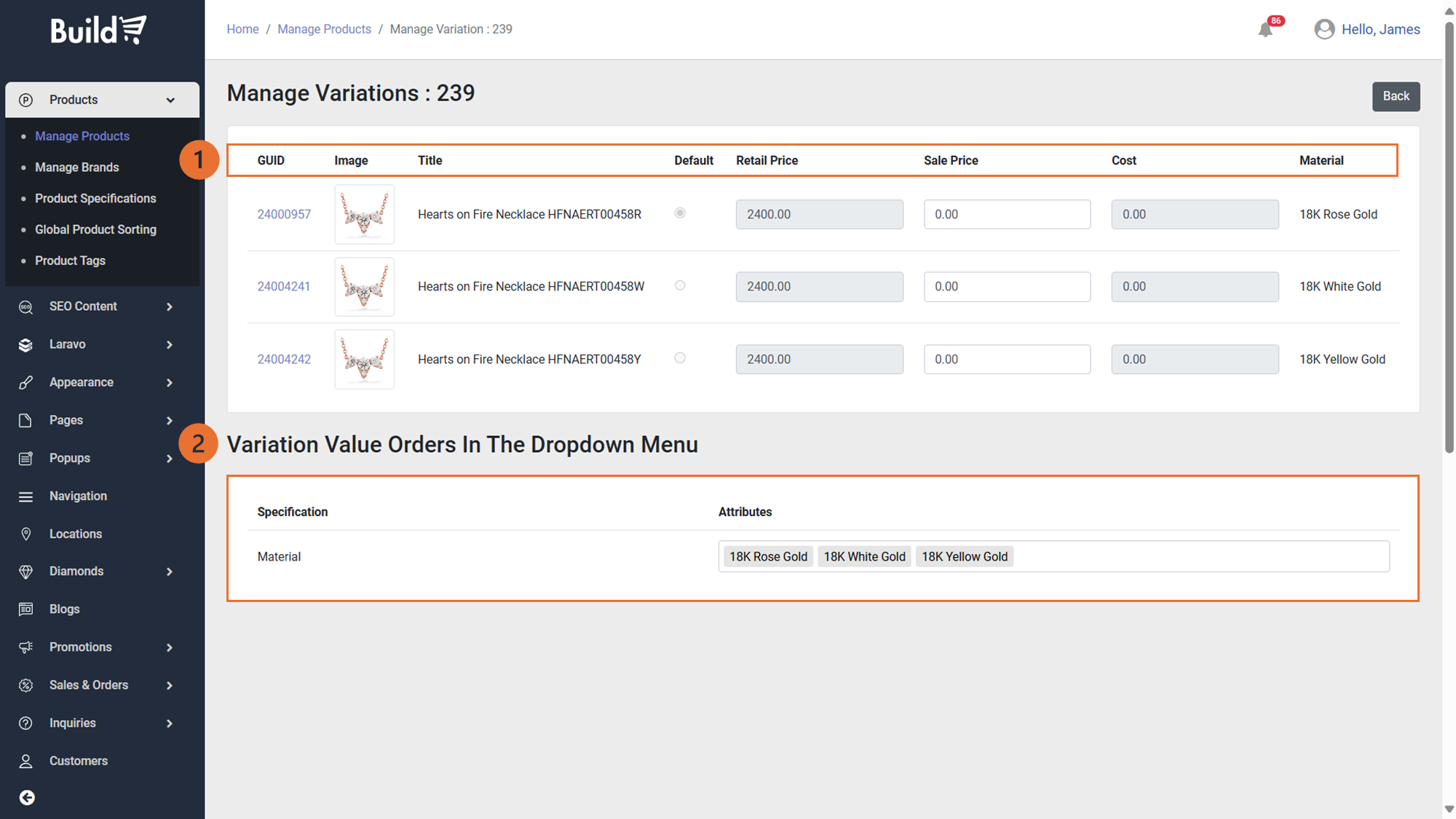This screenshot has width=1456, height=819.
Task: Click the Navigation hamburger icon
Action: [26, 496]
